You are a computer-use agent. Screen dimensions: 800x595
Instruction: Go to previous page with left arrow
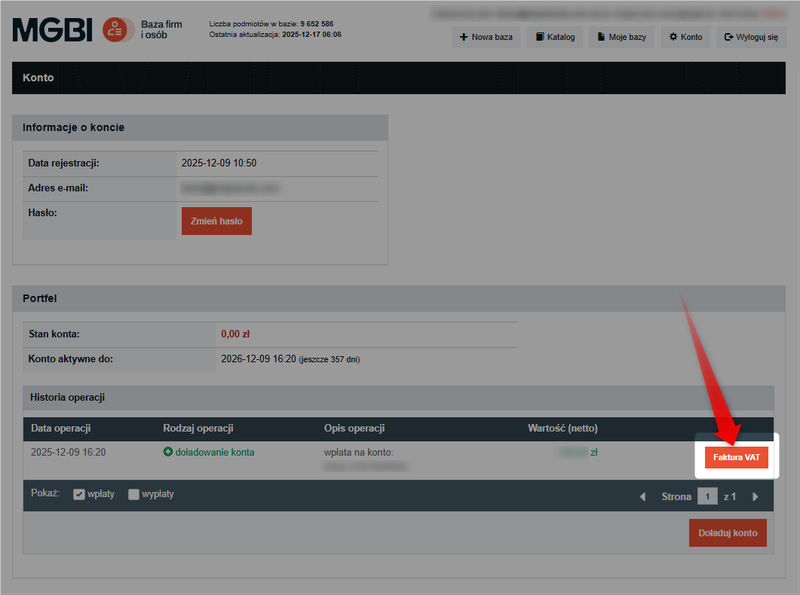point(644,496)
